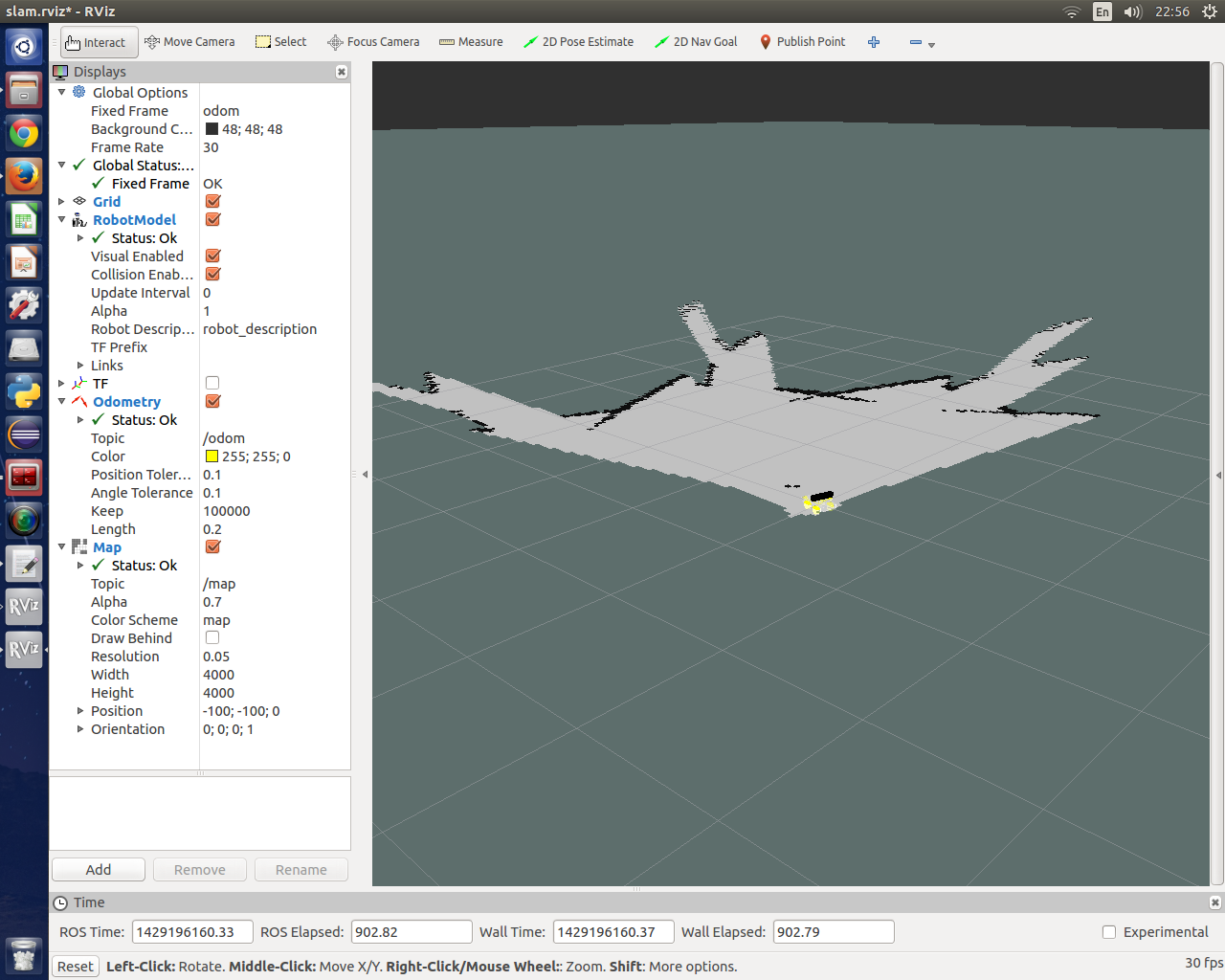This screenshot has height=980, width=1225.
Task: Click the blue plus add-tool icon
Action: pos(874,42)
